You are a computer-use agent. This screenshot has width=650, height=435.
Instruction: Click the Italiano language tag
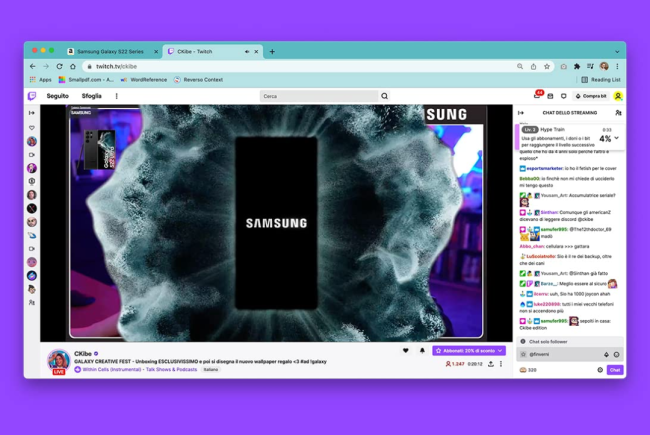pyautogui.click(x=211, y=369)
